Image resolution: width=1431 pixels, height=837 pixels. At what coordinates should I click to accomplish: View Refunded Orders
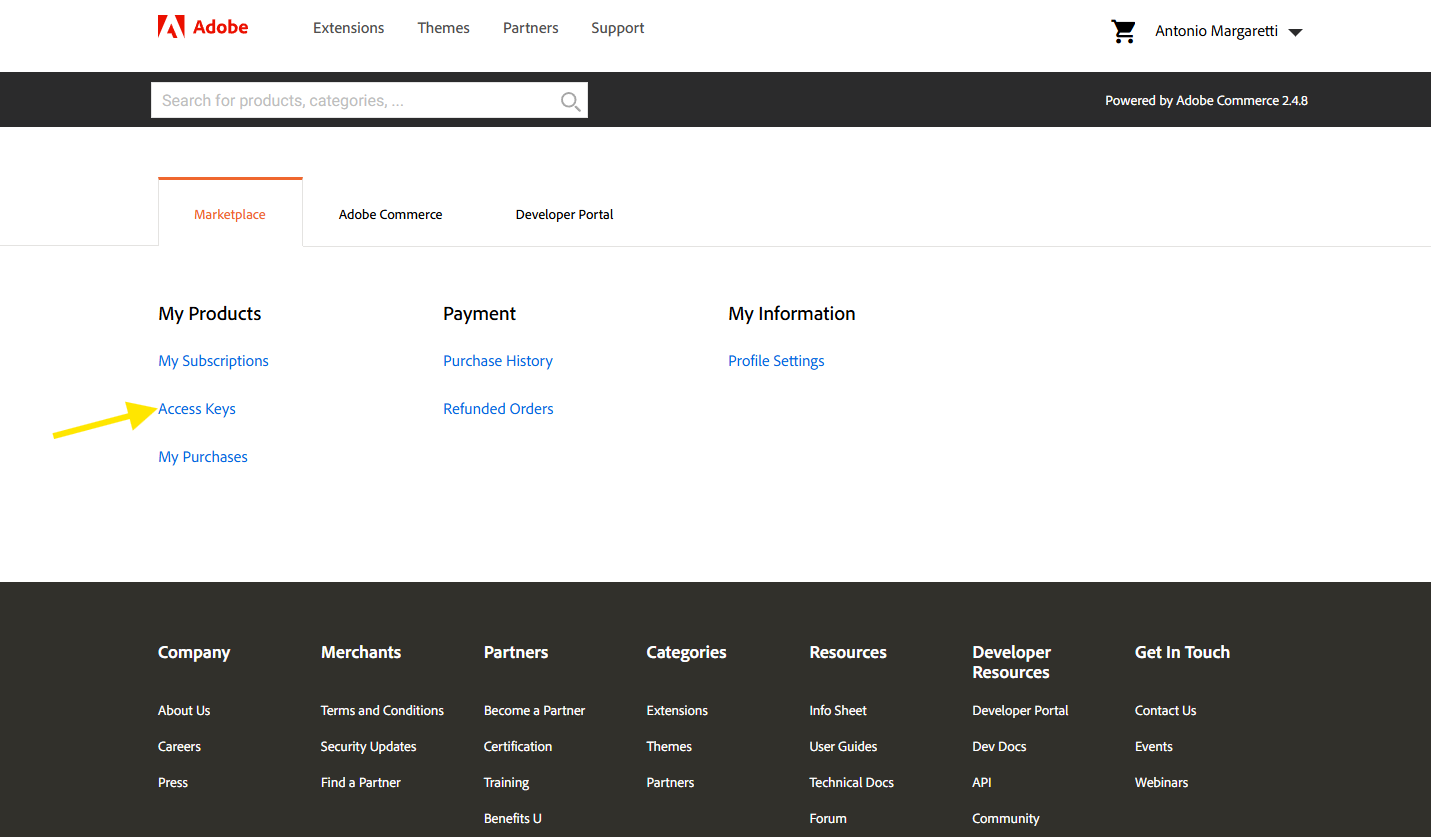[498, 409]
